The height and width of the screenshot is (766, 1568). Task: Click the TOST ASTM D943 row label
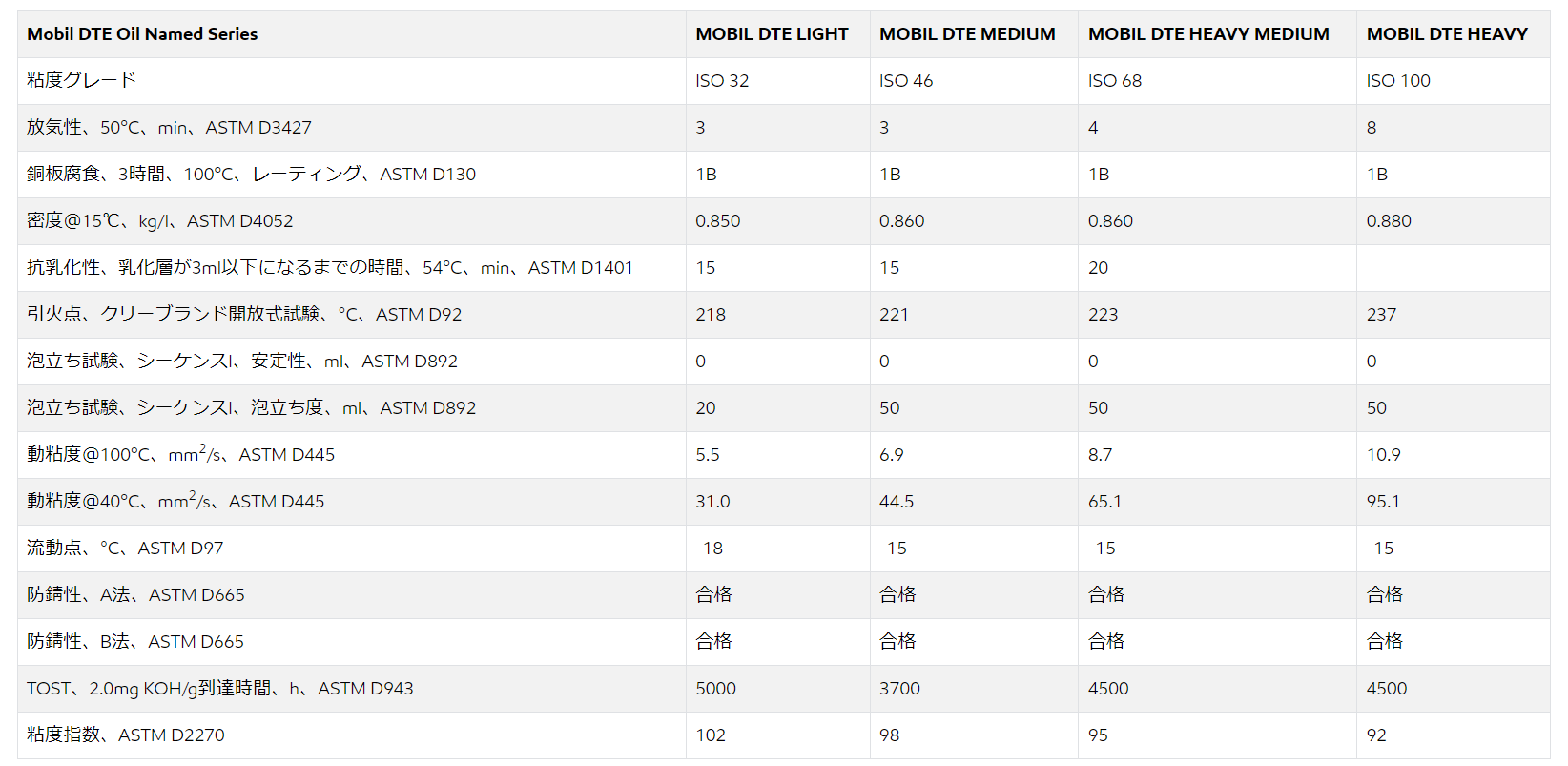tap(220, 688)
